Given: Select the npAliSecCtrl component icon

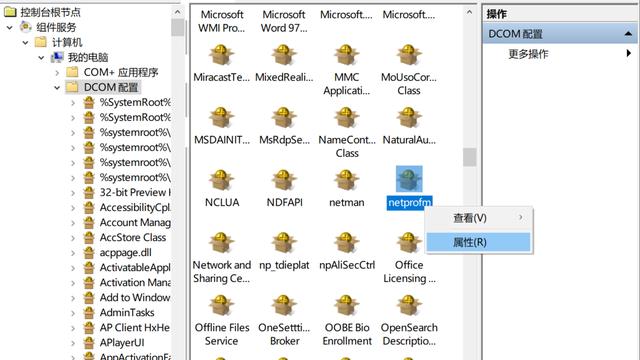Looking at the screenshot, I should [x=346, y=242].
